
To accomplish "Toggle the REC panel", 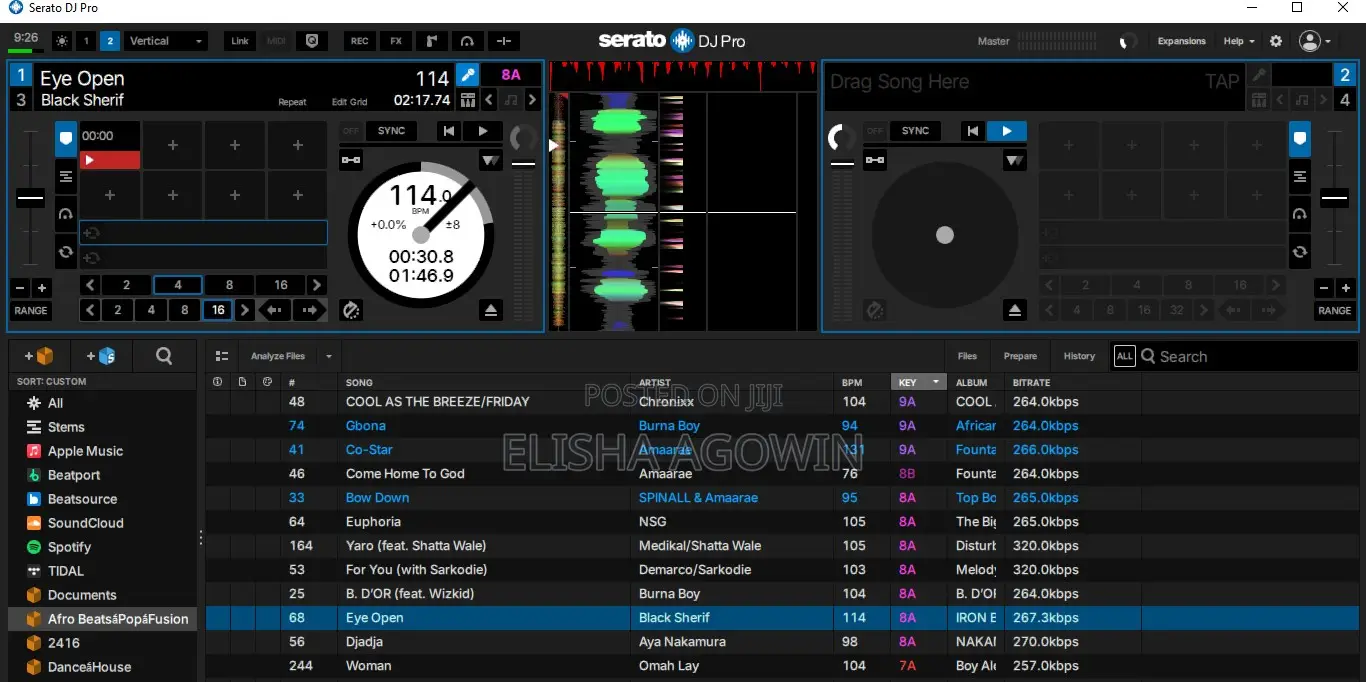I will [x=359, y=41].
